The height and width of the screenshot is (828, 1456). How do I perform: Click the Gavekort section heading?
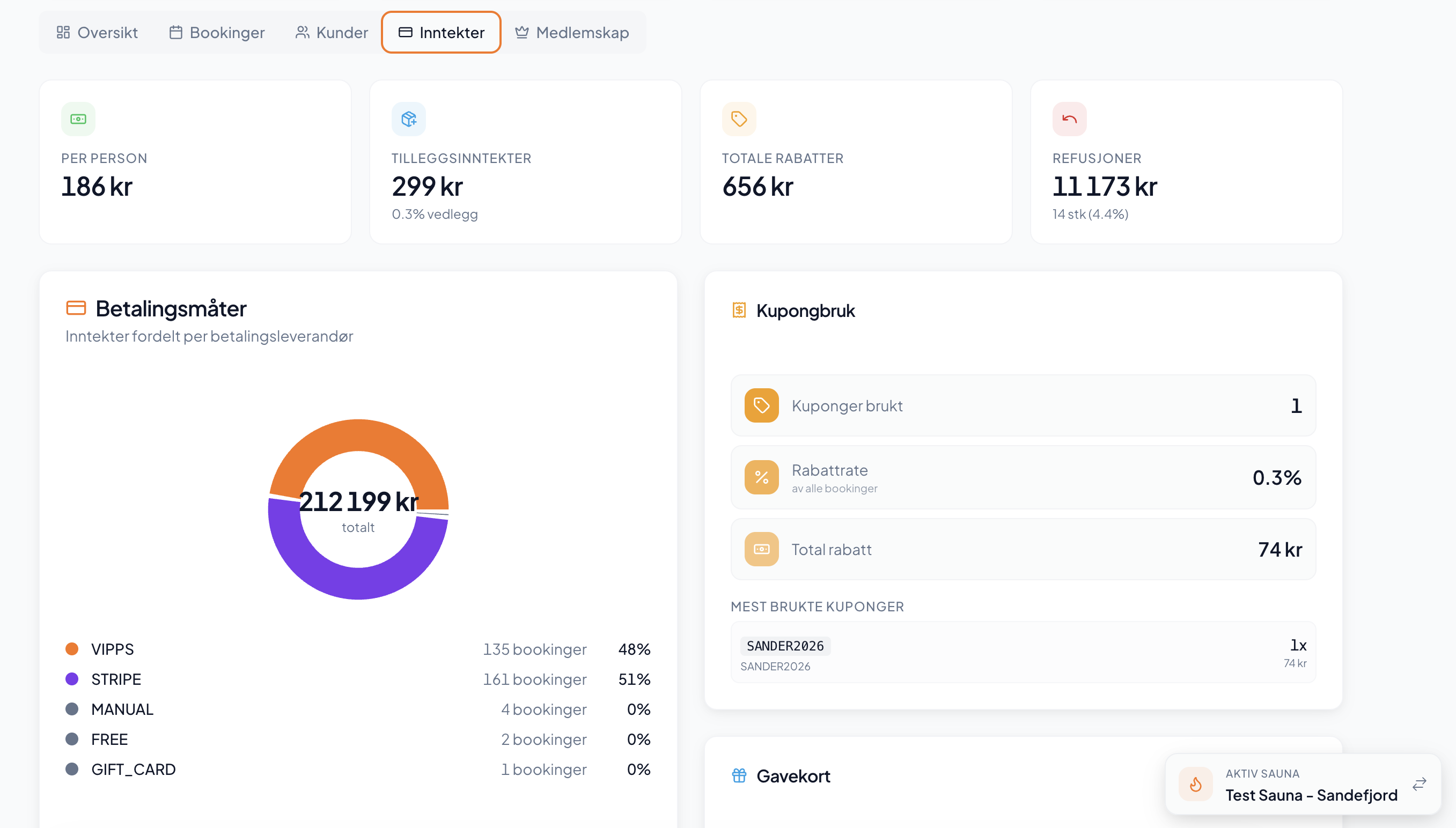(793, 775)
